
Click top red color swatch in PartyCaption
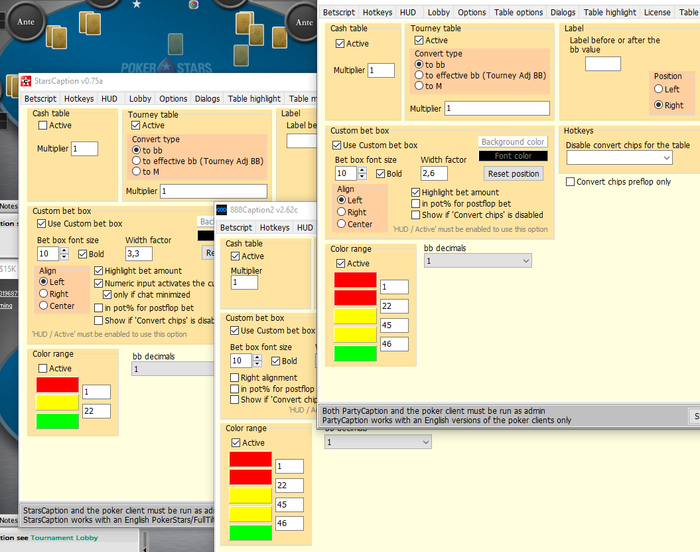click(355, 280)
